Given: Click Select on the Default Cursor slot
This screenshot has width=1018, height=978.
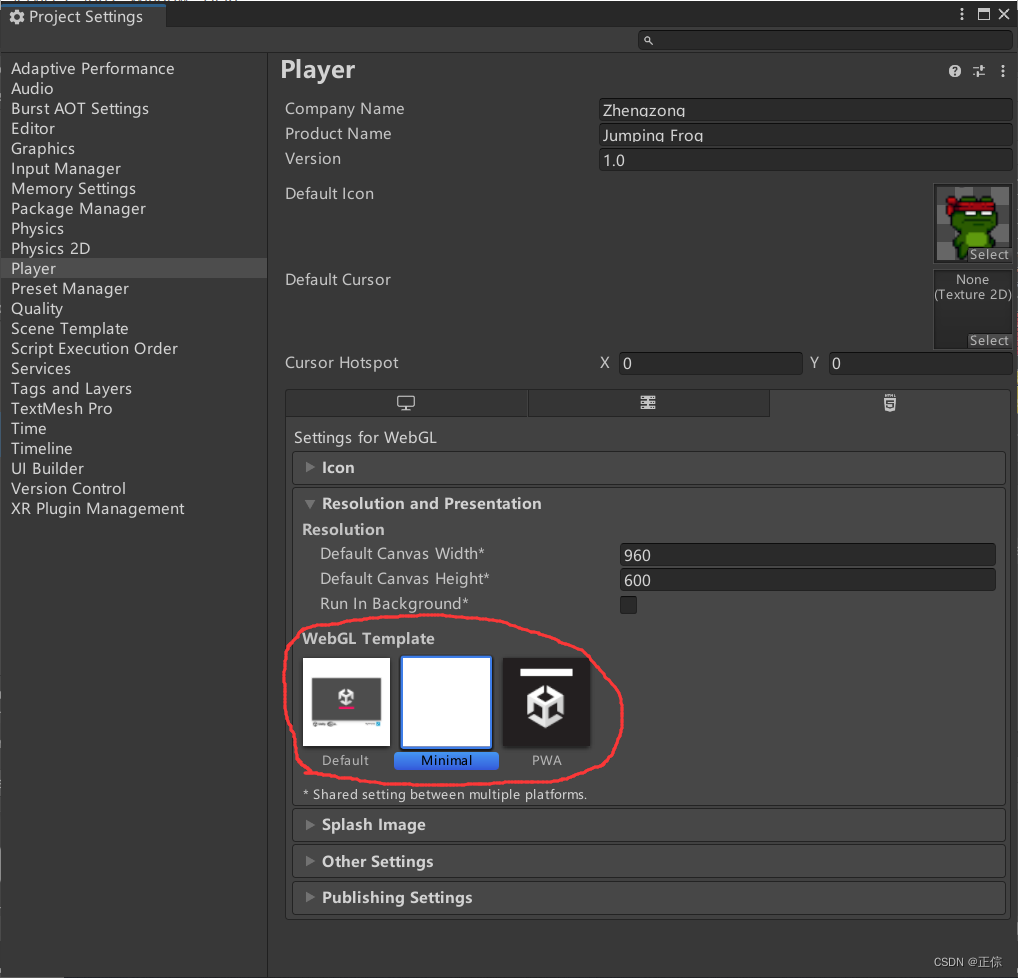Looking at the screenshot, I should point(988,340).
